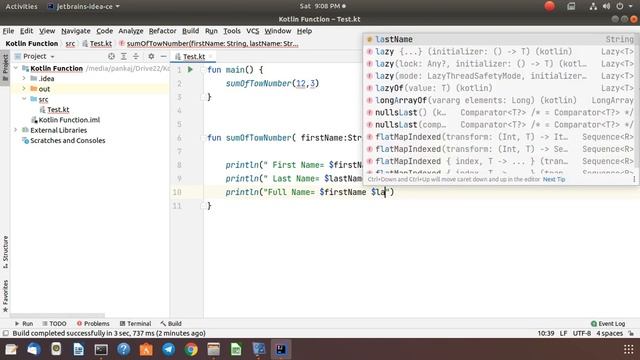Launch Google Chrome from the taskbar

(x=191, y=349)
